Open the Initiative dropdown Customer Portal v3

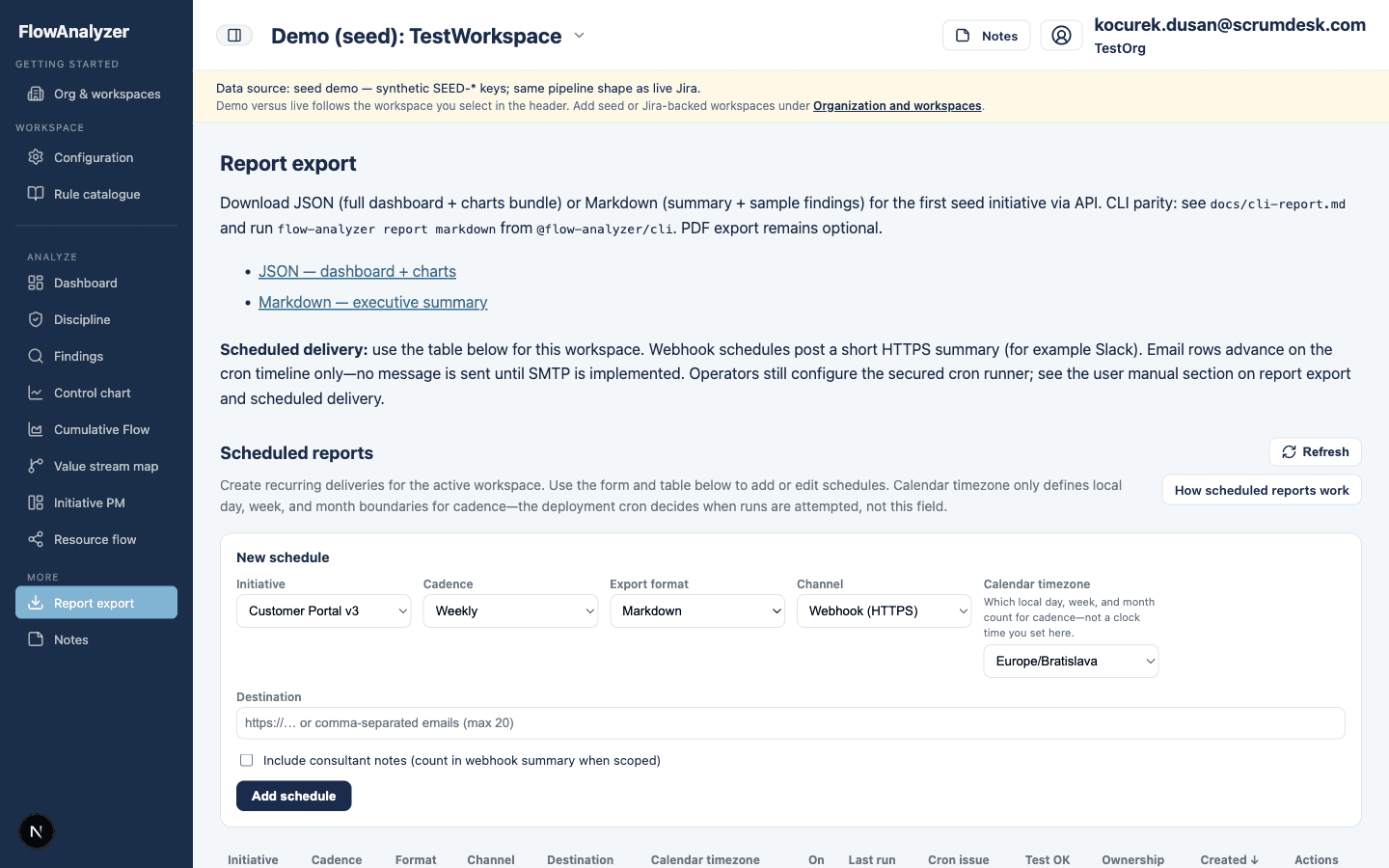(x=324, y=610)
